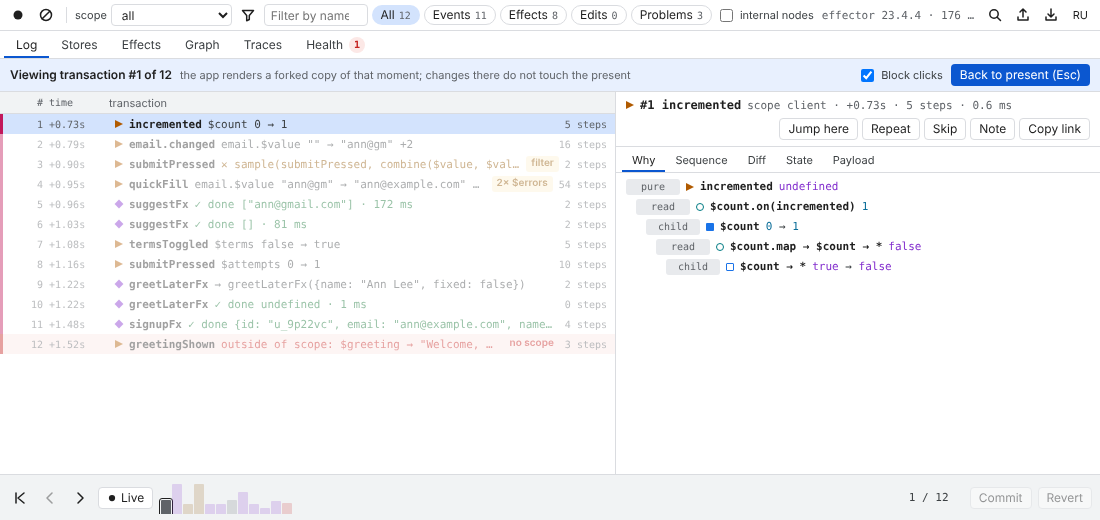Click the tallest purple bar in timeline histogram
1100x520 pixels.
point(177,499)
